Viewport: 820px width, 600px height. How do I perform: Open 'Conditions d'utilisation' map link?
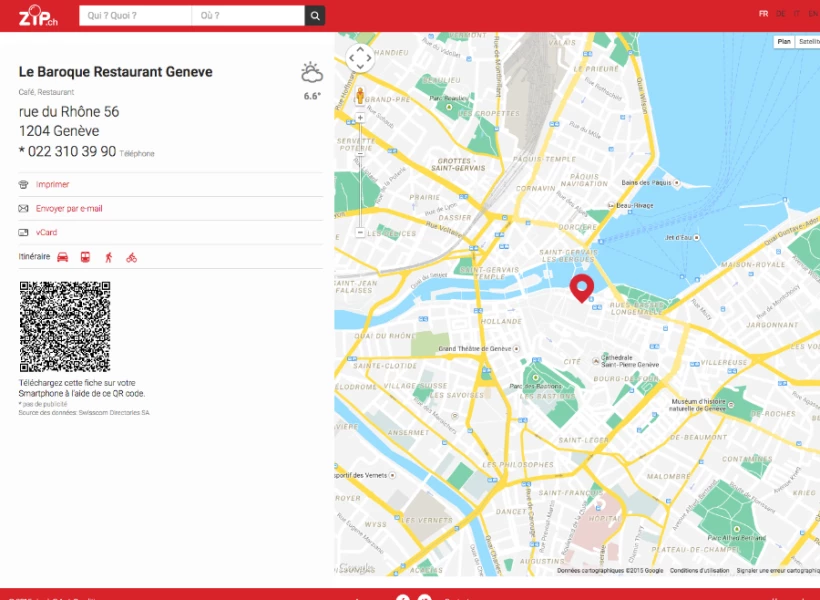tap(699, 571)
